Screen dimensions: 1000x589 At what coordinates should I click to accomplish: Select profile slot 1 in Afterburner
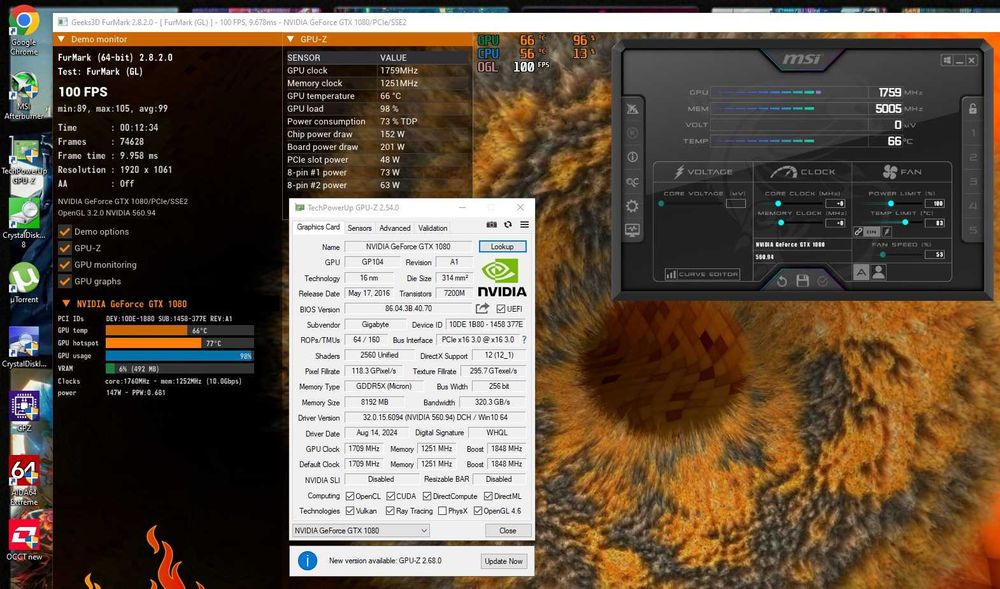click(973, 133)
